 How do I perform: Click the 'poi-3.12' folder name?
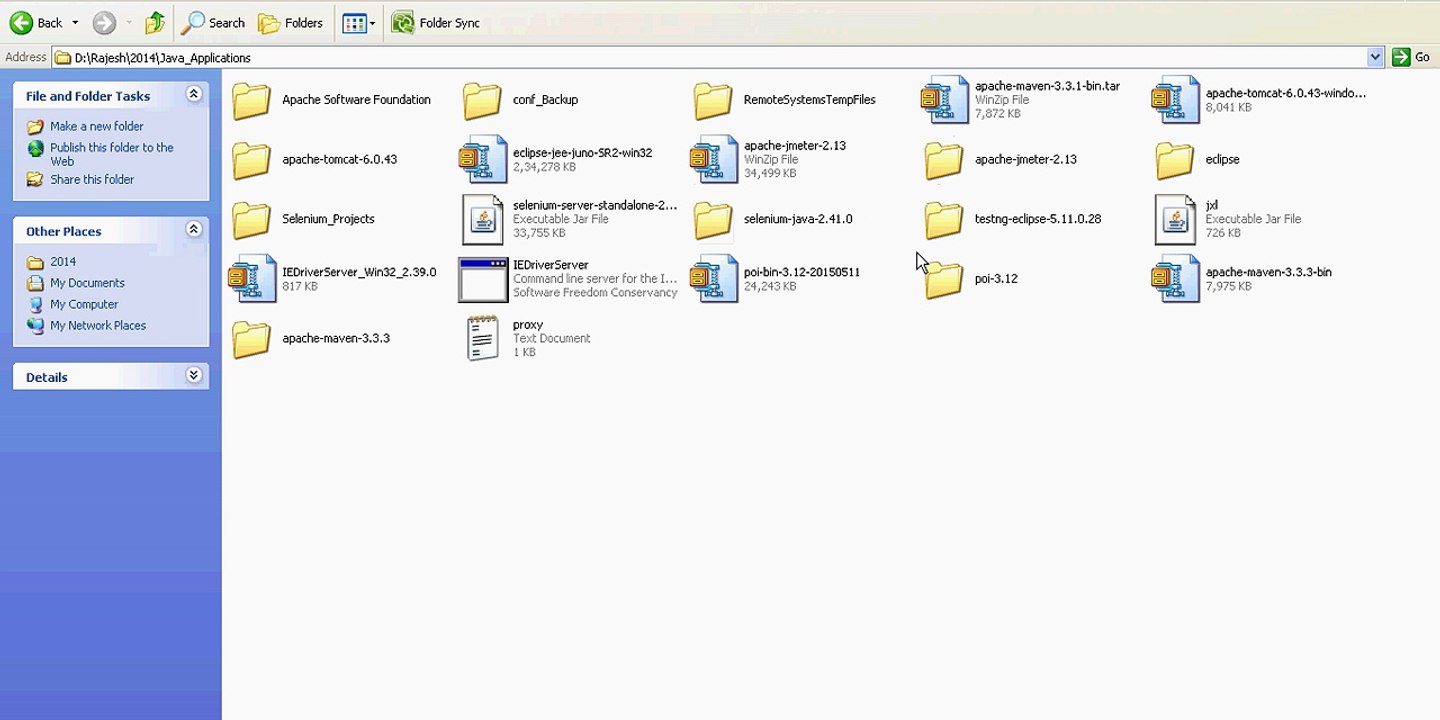pos(996,279)
